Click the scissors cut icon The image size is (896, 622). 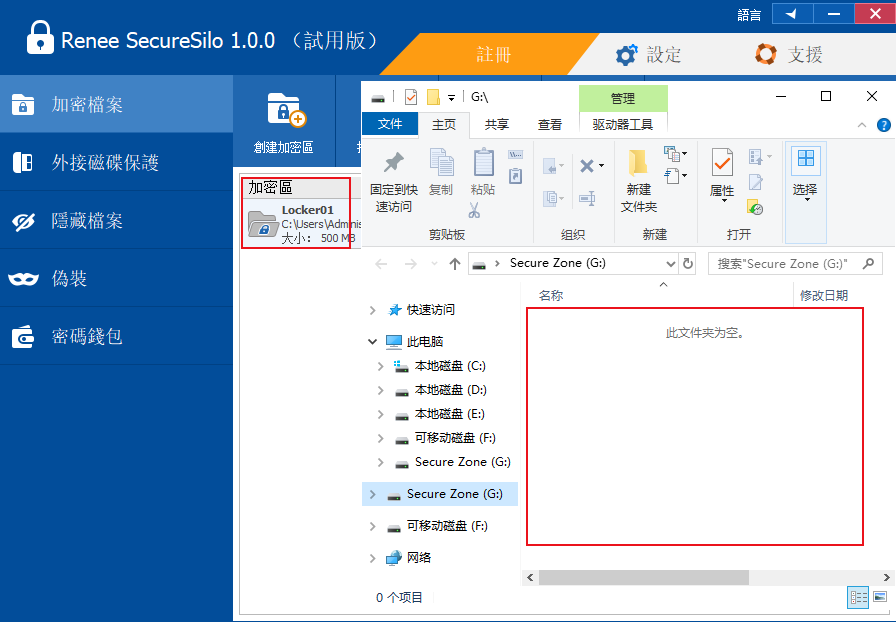[474, 210]
